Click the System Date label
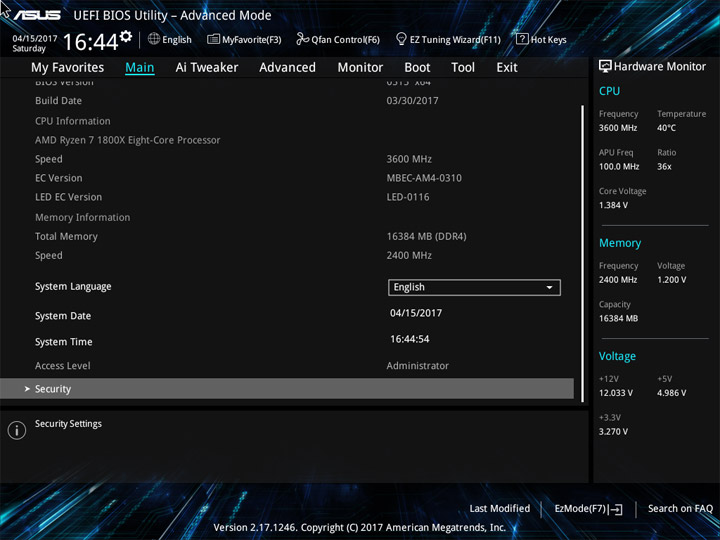The width and height of the screenshot is (720, 540). point(63,316)
